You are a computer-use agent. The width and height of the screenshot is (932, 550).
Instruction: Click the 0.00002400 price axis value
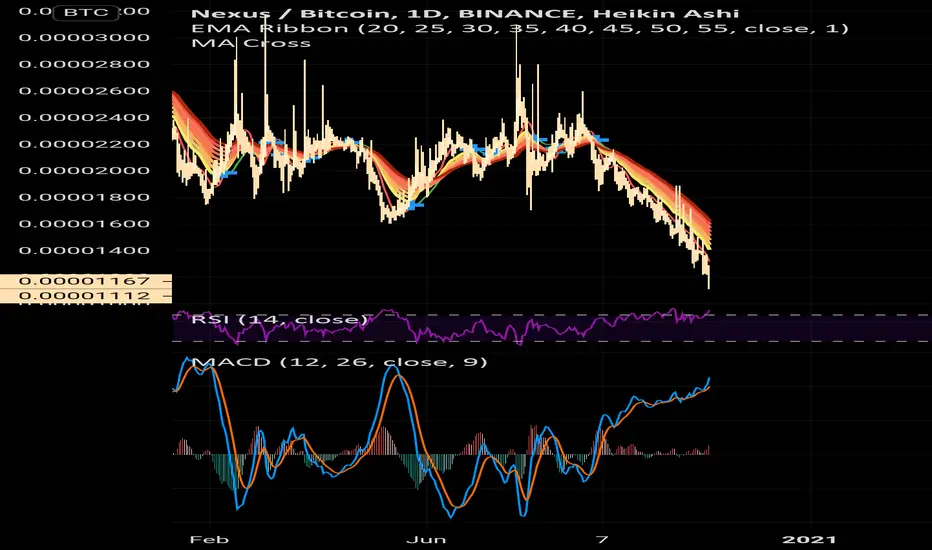pyautogui.click(x=84, y=117)
